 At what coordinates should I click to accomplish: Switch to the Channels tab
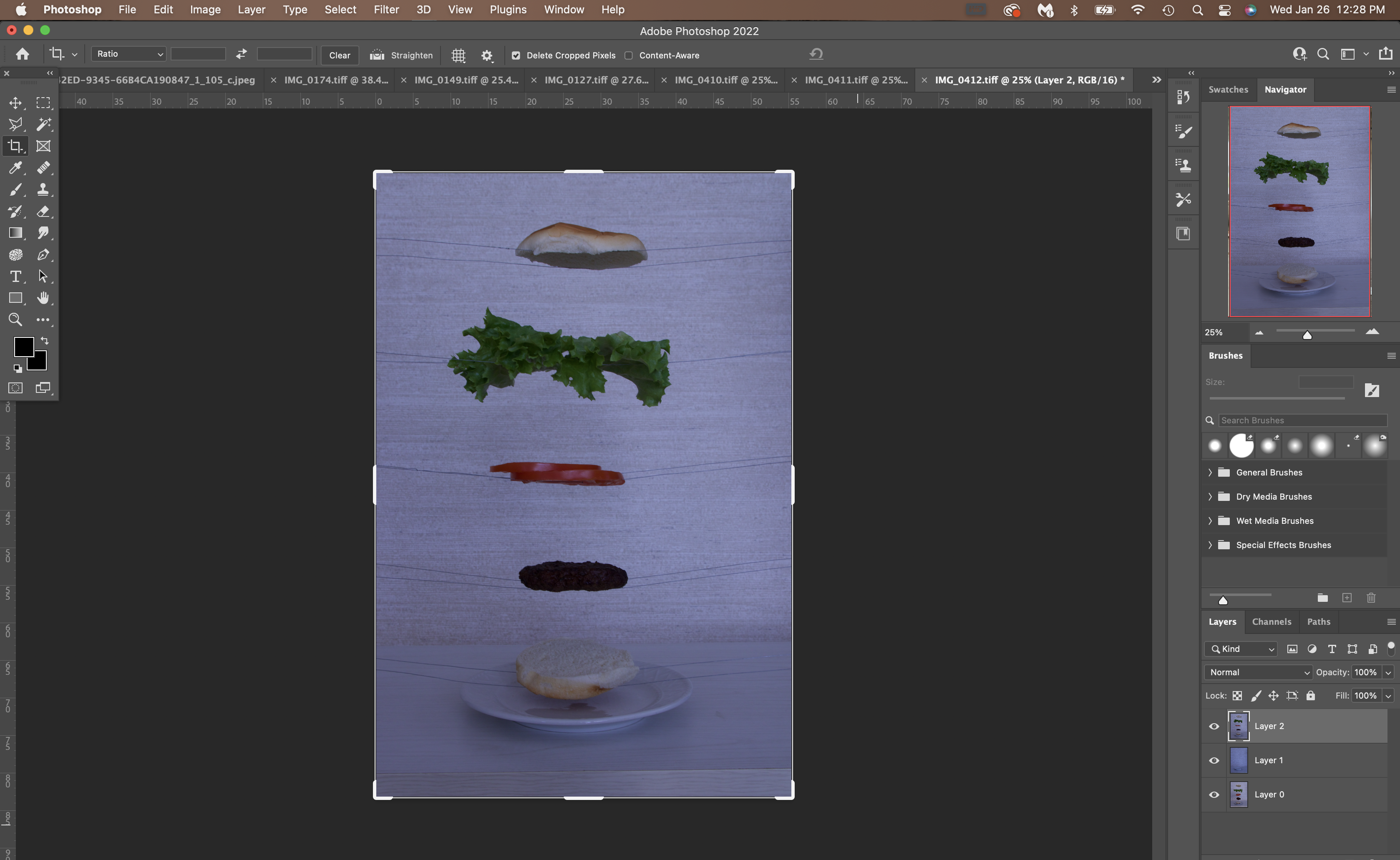click(x=1272, y=621)
